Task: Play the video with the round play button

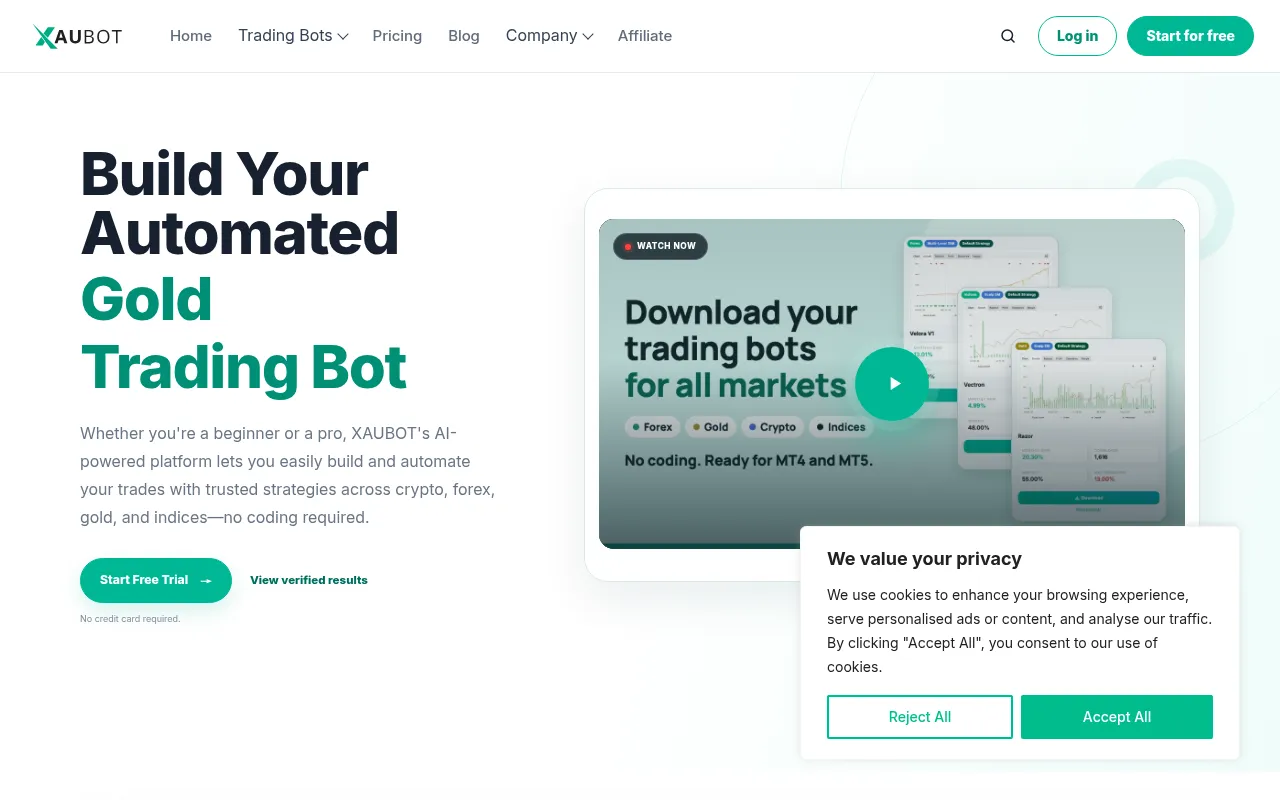Action: click(x=892, y=384)
